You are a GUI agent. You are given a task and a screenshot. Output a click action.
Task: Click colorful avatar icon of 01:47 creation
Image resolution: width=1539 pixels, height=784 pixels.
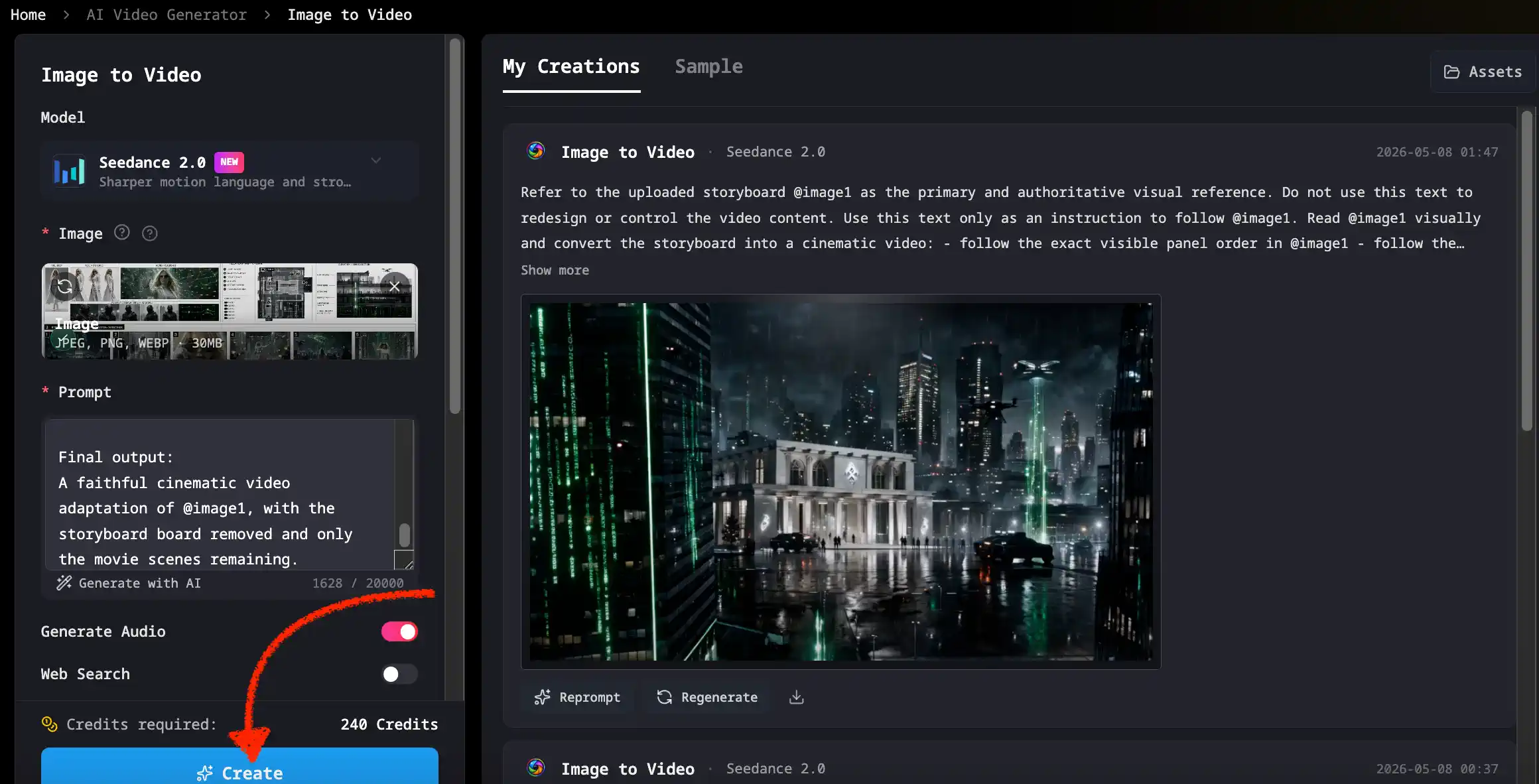pos(536,151)
